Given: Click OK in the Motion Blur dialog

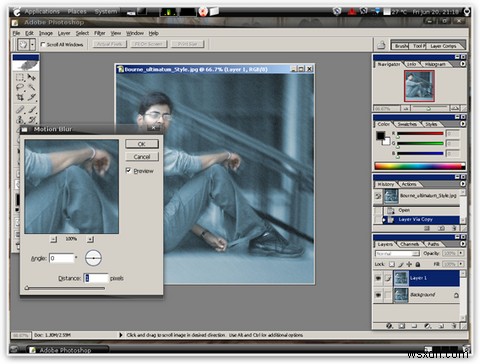Looking at the screenshot, I should click(142, 144).
